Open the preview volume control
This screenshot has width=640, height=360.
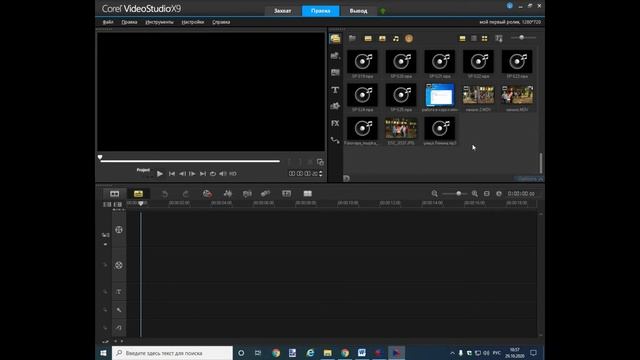[x=223, y=174]
